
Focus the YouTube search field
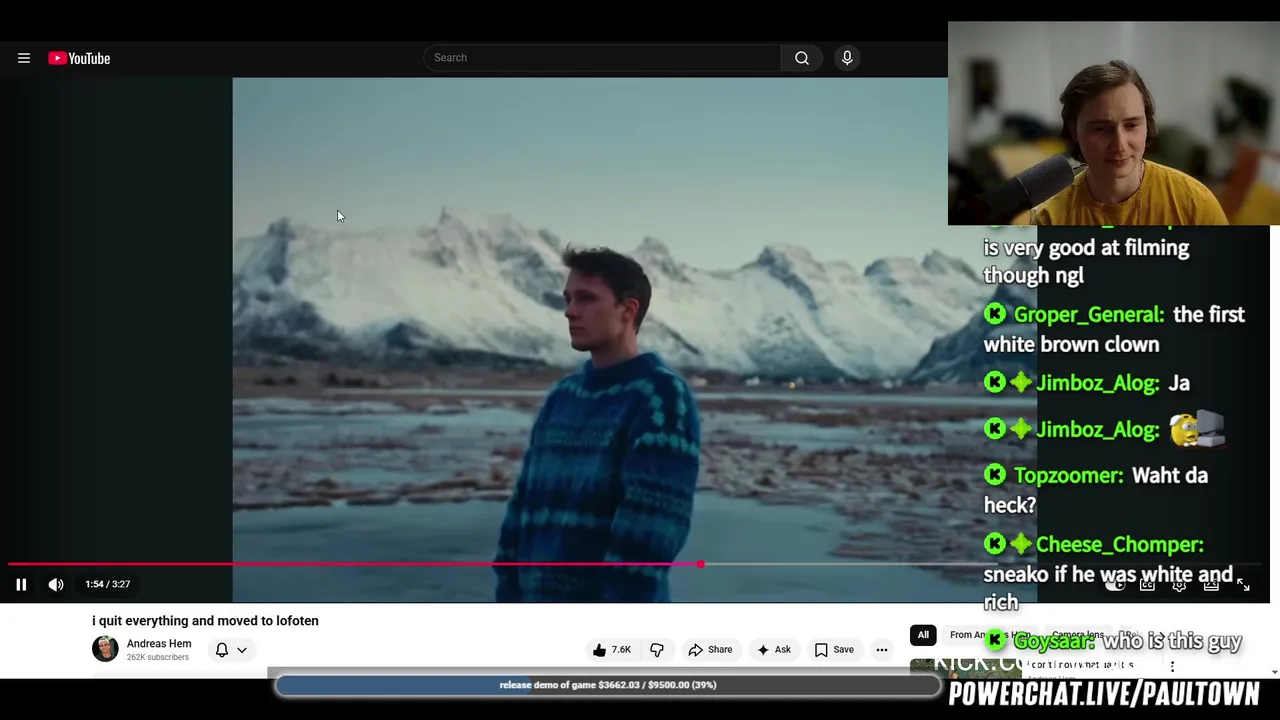[602, 58]
